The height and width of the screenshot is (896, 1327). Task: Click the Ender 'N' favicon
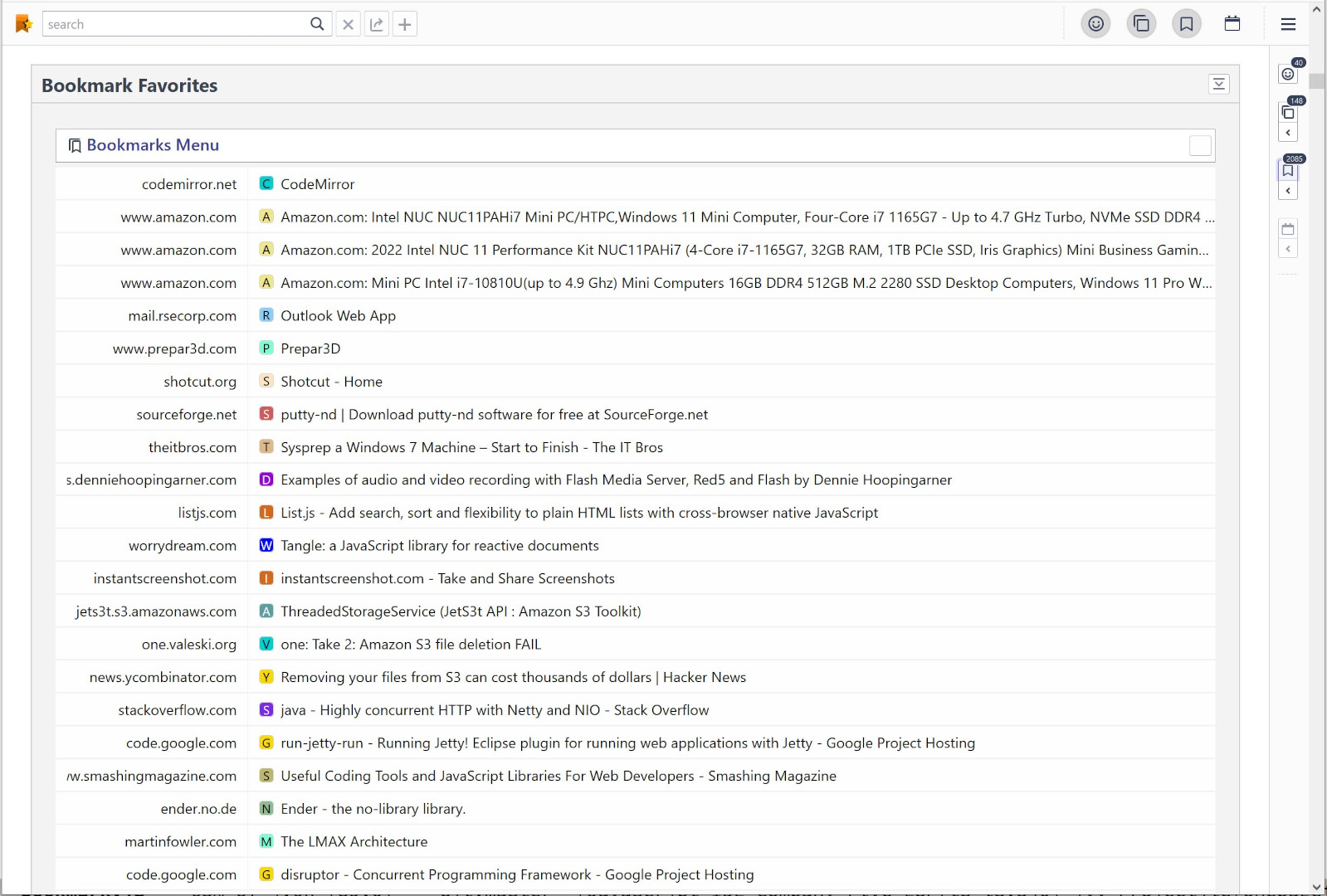click(x=266, y=808)
